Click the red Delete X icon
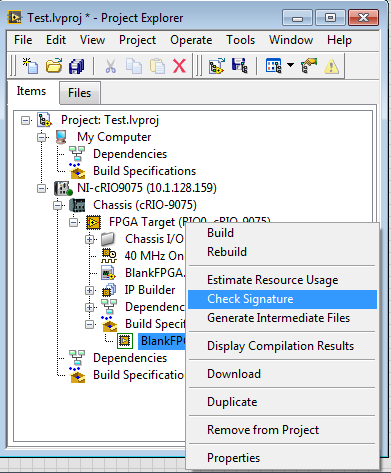 pyautogui.click(x=180, y=66)
